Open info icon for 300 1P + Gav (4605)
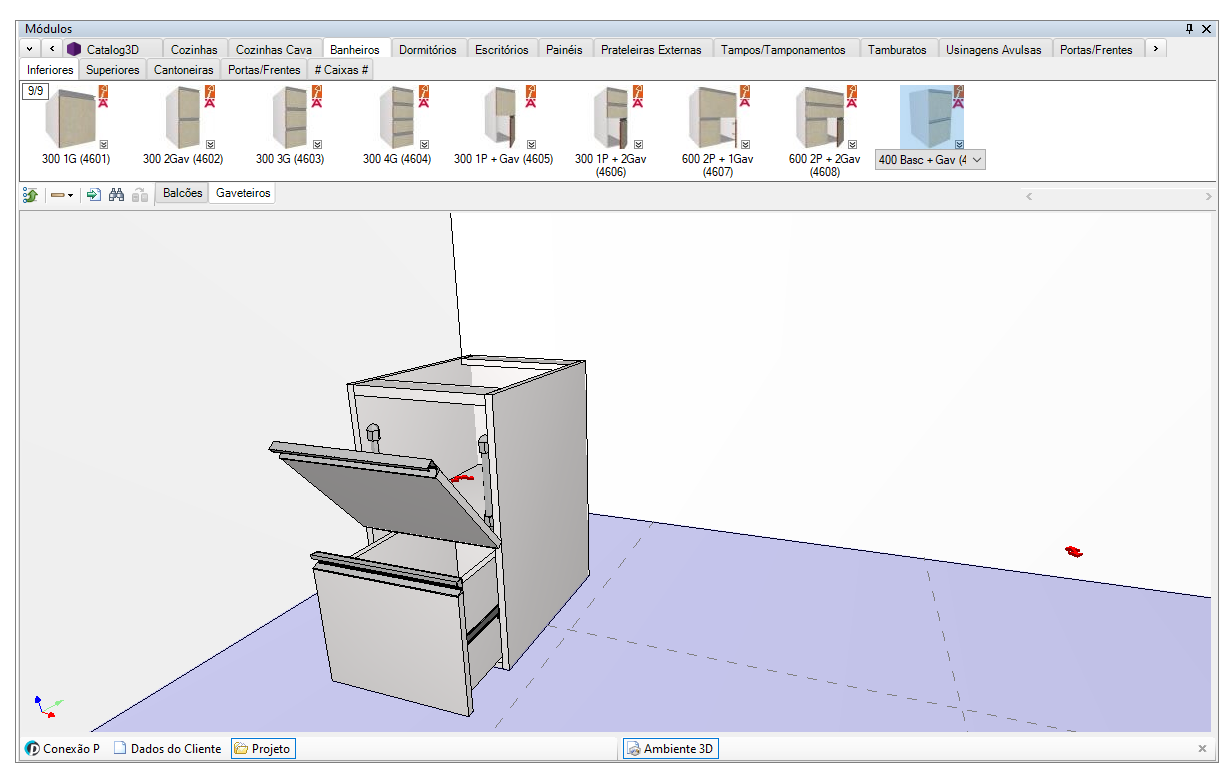Image resolution: width=1227 pixels, height=768 pixels. (x=531, y=96)
